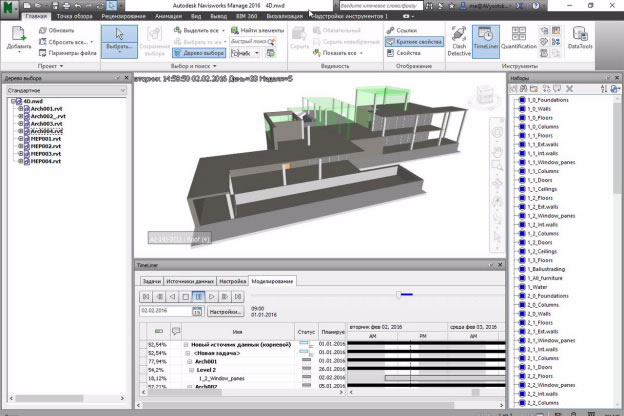624x416 pixels.
Task: Play the TimeLiner simulation forward
Action: 212,297
